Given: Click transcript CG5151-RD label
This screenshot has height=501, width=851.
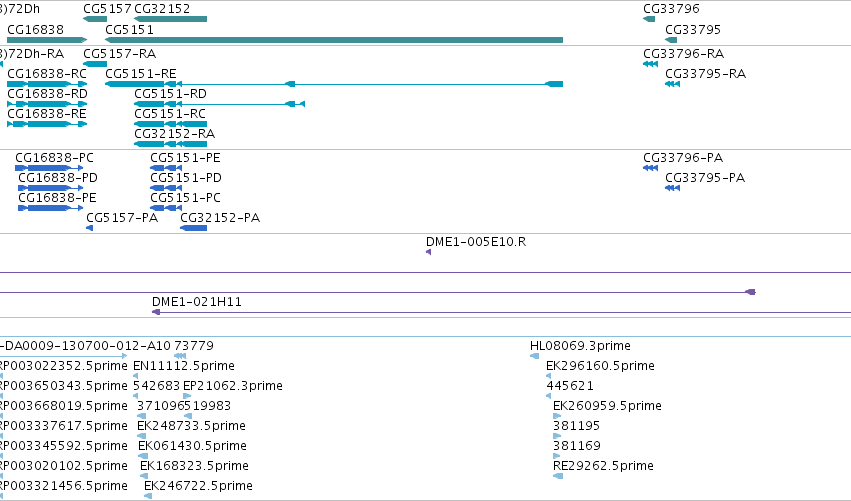Looking at the screenshot, I should tap(170, 94).
